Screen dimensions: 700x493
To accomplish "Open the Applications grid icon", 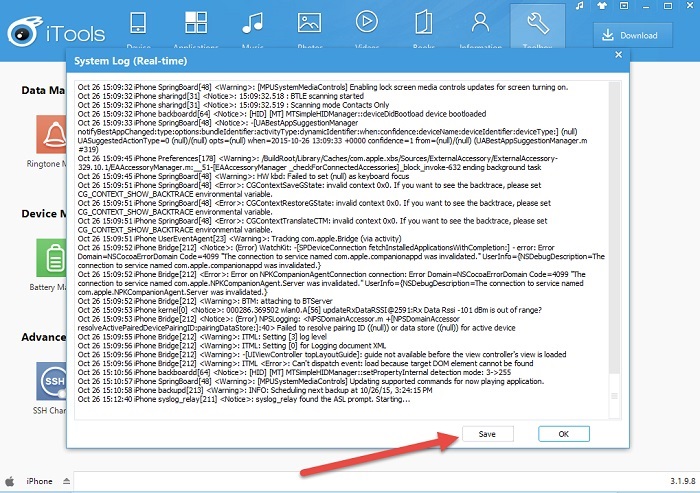I will [x=196, y=22].
